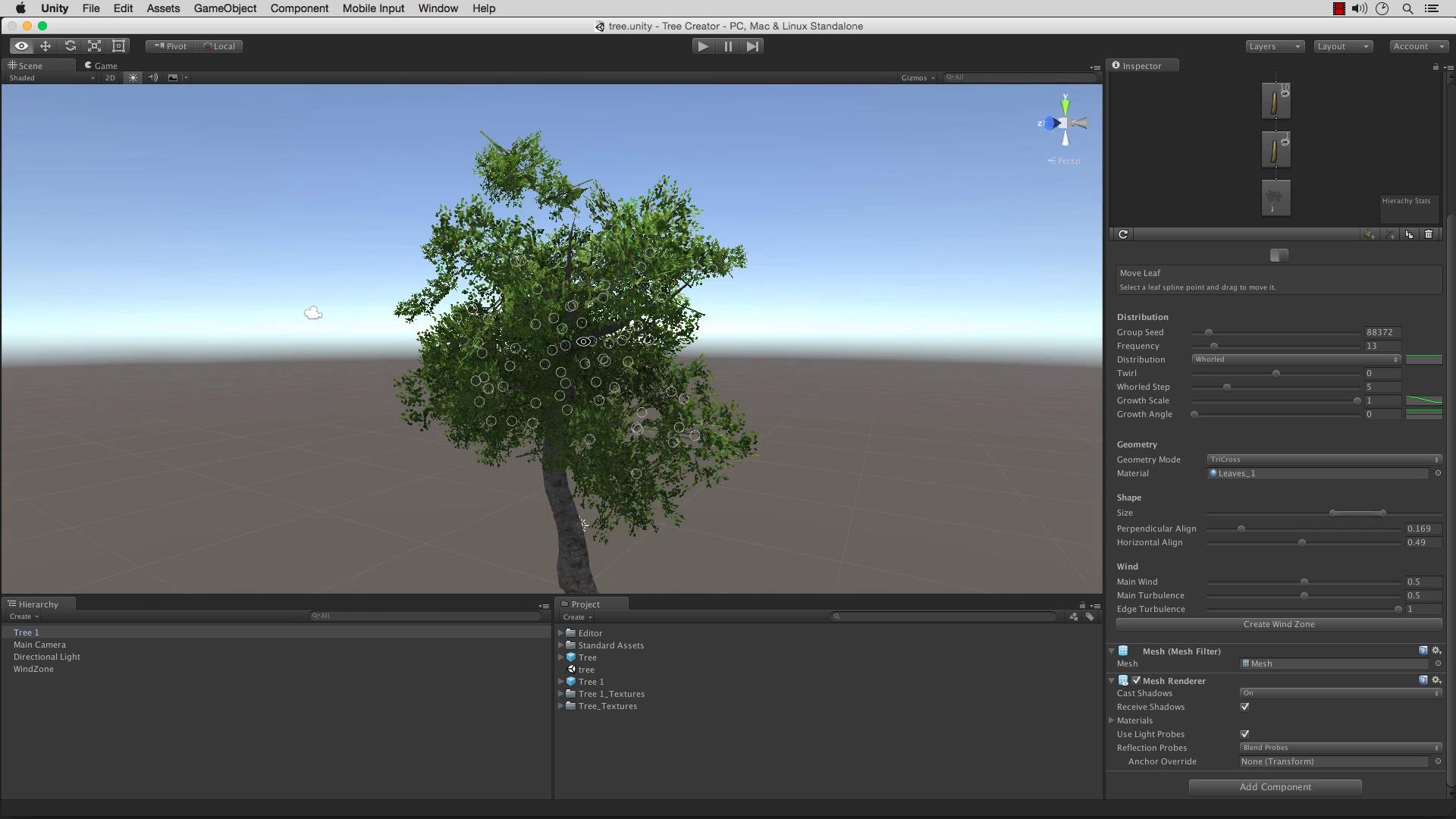The width and height of the screenshot is (1456, 819).
Task: Click the pause button in toolbar
Action: 727,46
